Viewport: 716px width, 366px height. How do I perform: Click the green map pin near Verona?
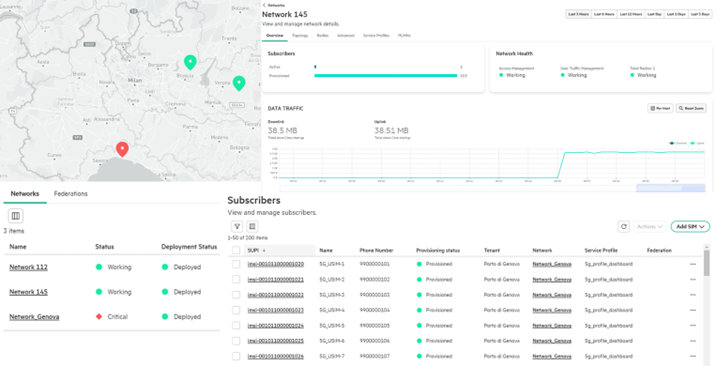click(x=239, y=83)
